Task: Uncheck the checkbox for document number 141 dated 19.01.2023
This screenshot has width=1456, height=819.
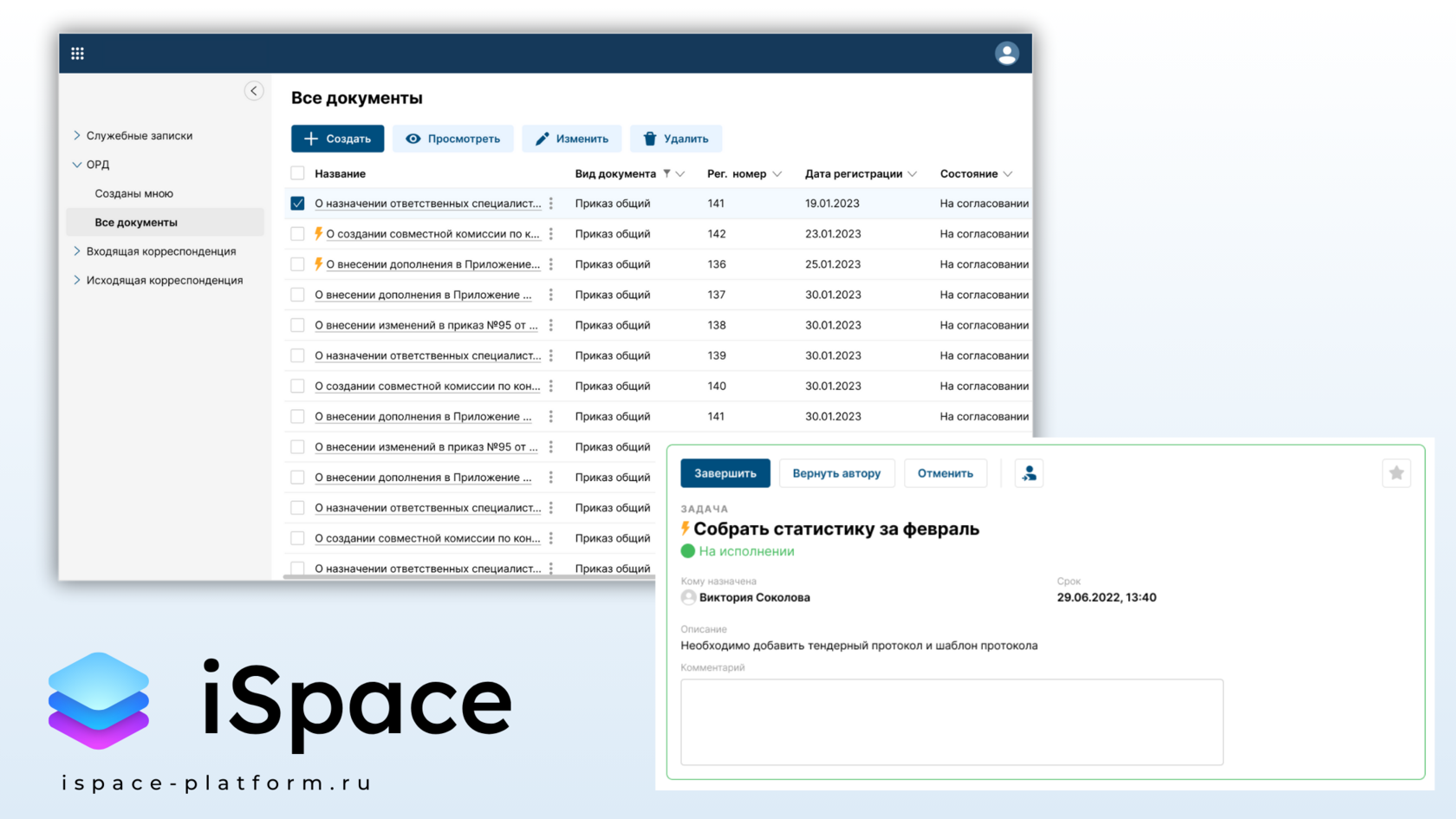Action: 297,204
